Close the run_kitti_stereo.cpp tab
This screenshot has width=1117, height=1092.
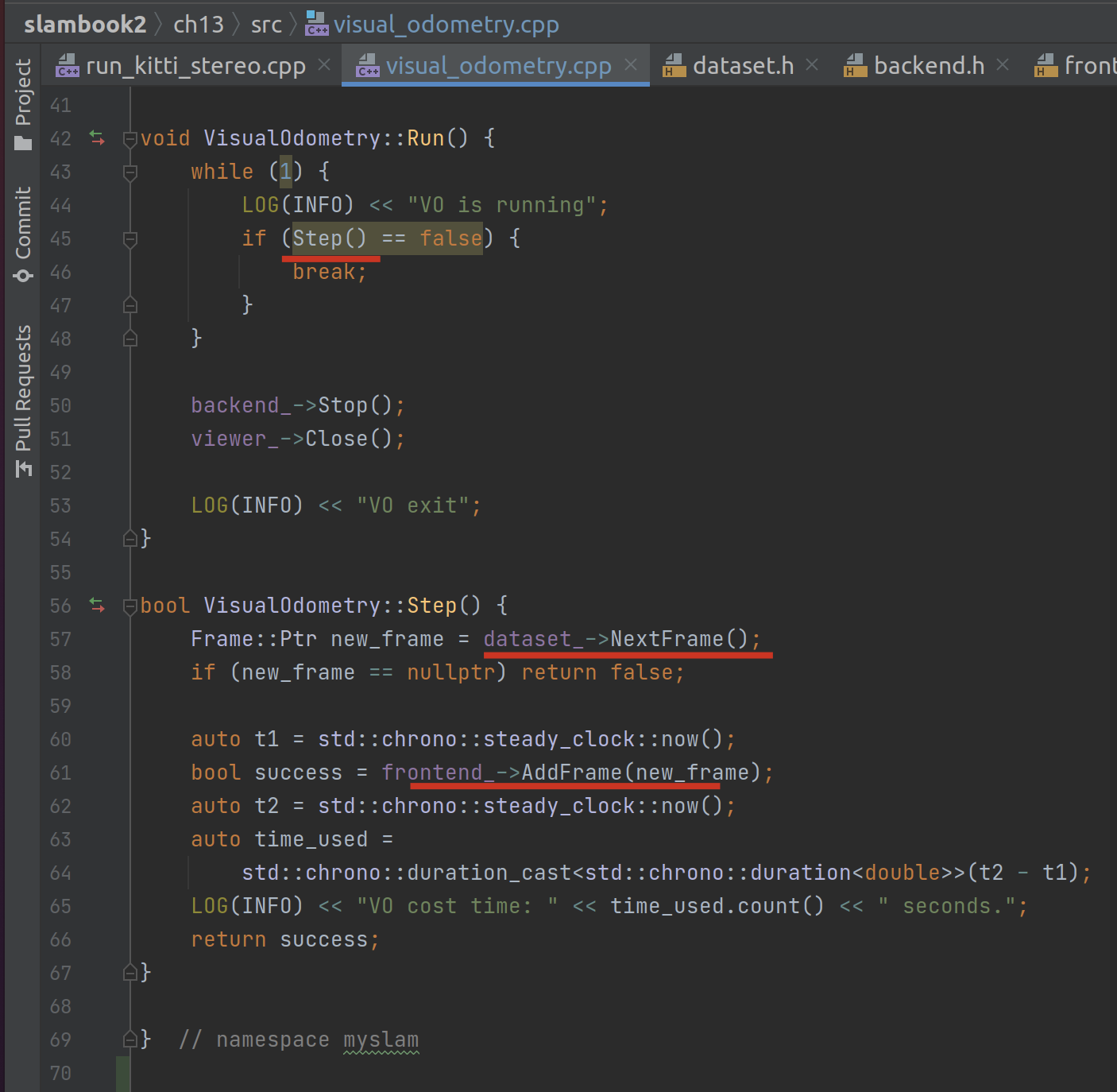coord(324,64)
